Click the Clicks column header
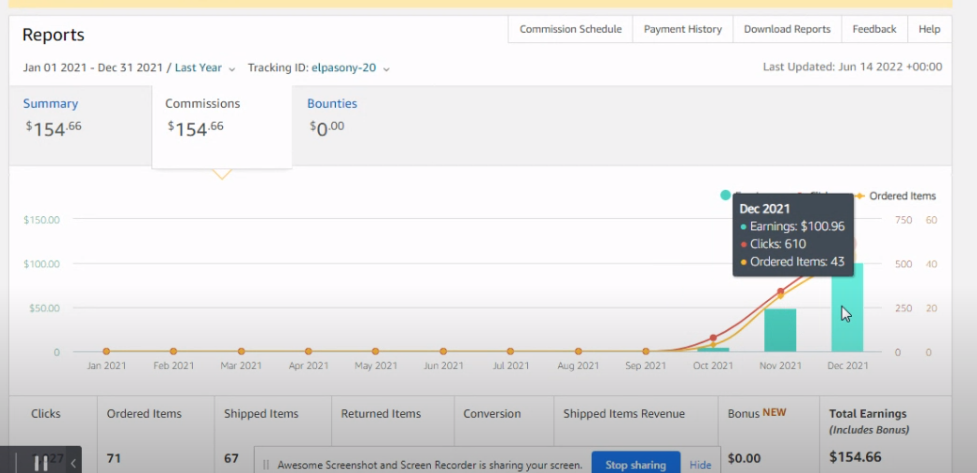 tap(45, 414)
